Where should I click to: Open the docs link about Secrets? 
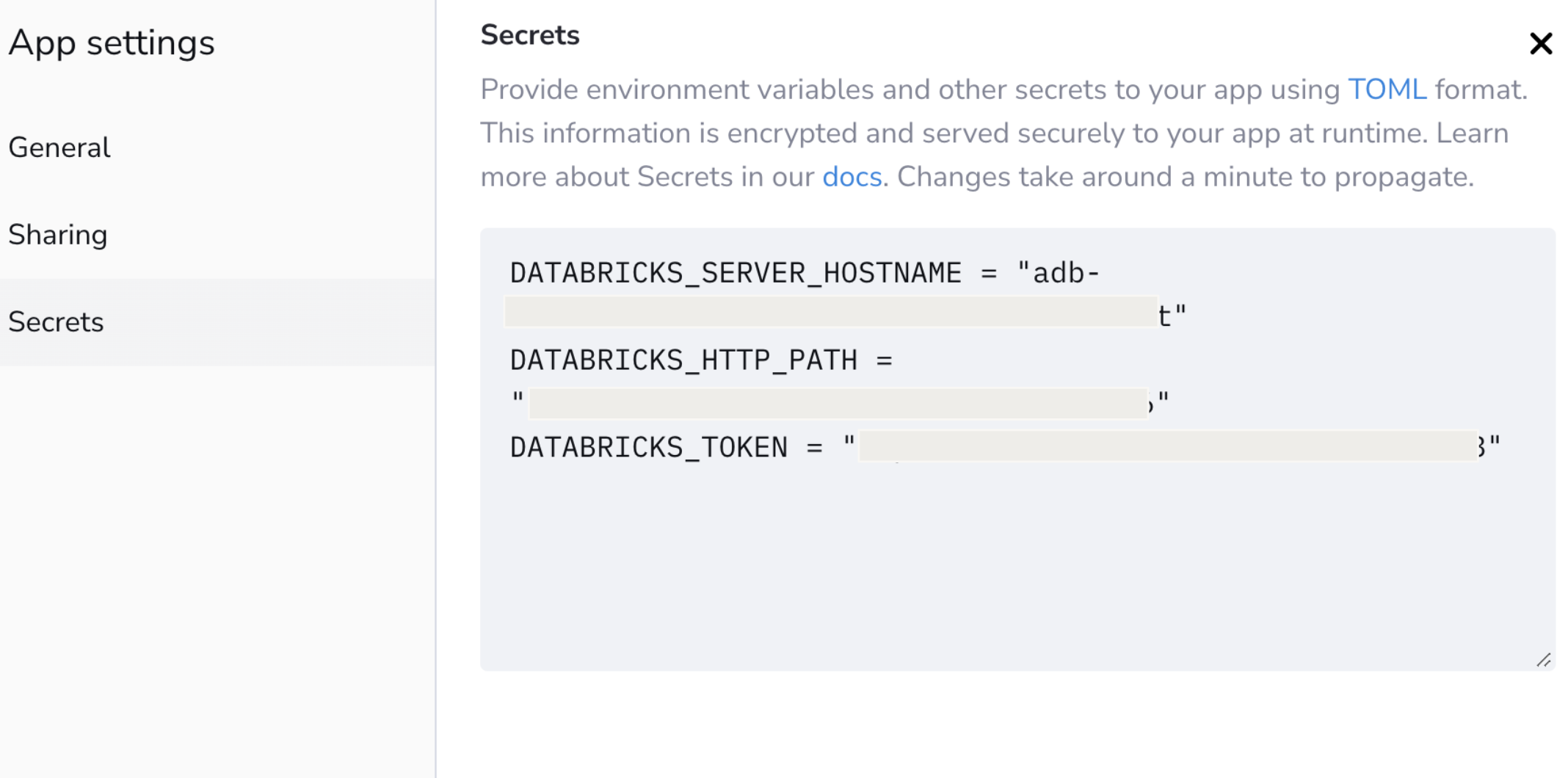click(852, 176)
